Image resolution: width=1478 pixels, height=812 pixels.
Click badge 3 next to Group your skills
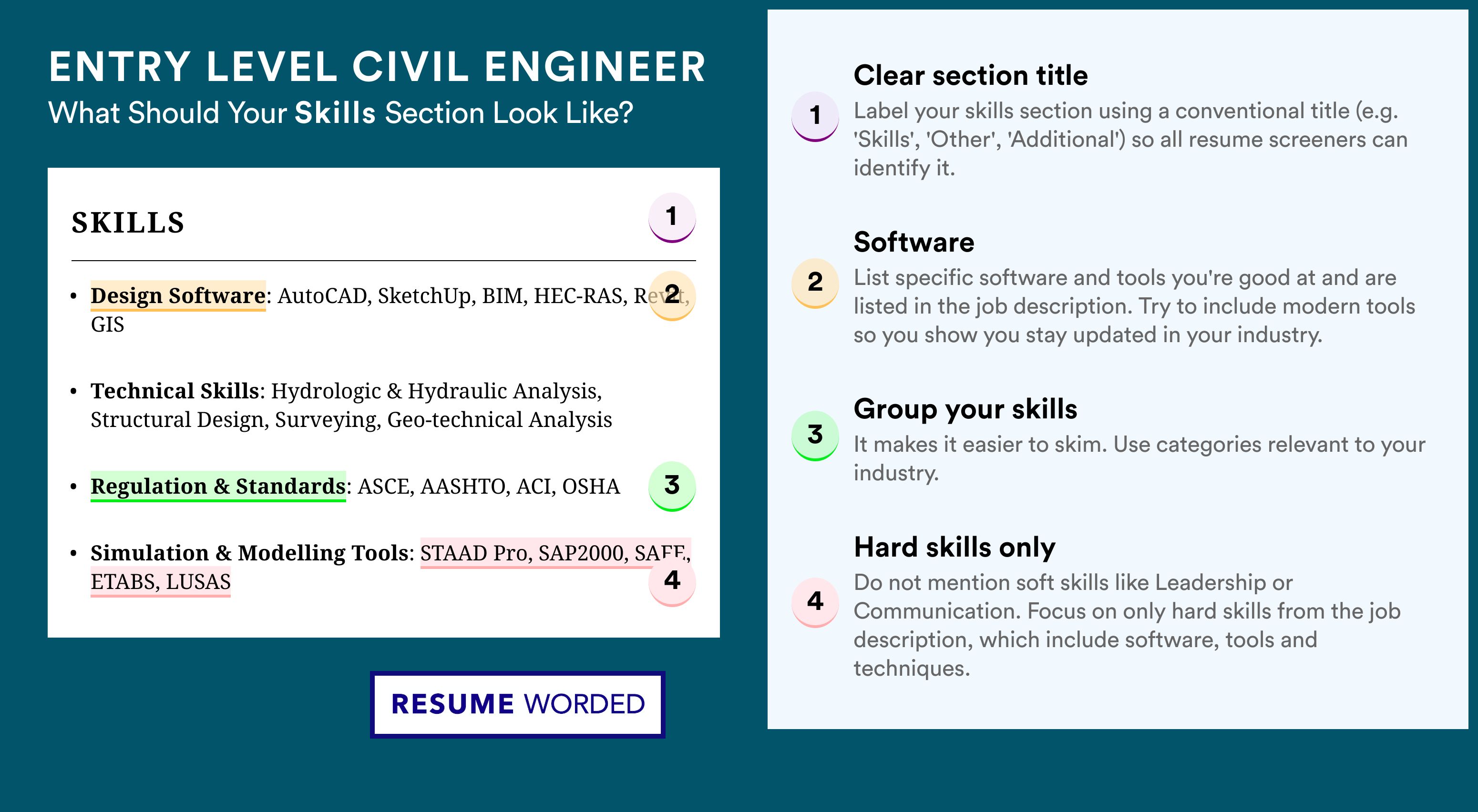click(815, 436)
